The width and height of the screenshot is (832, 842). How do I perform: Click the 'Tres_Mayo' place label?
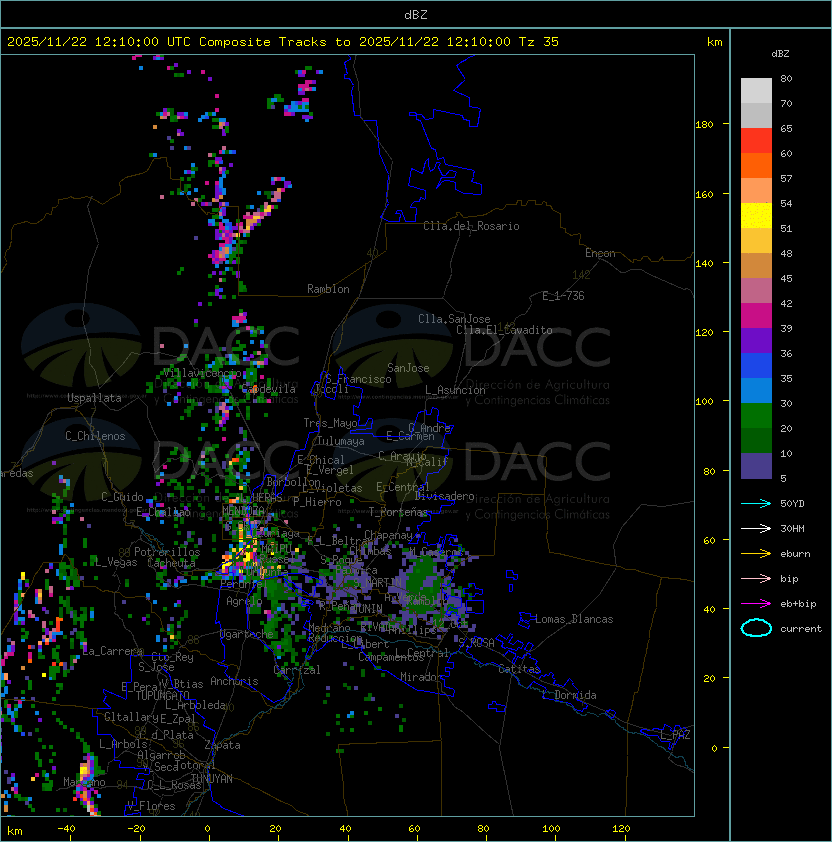pos(330,423)
